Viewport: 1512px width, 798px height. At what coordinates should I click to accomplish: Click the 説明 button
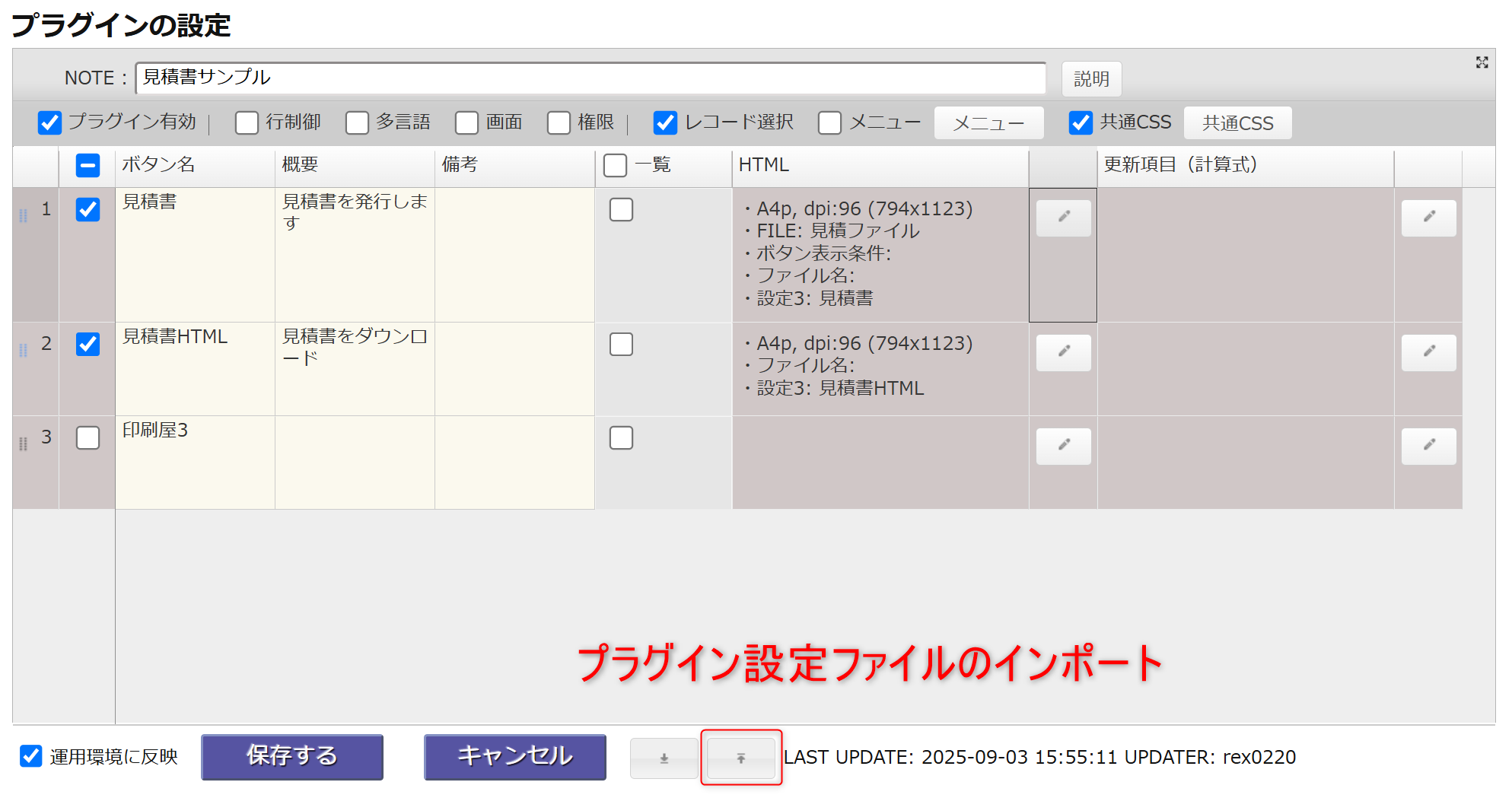pos(1090,79)
